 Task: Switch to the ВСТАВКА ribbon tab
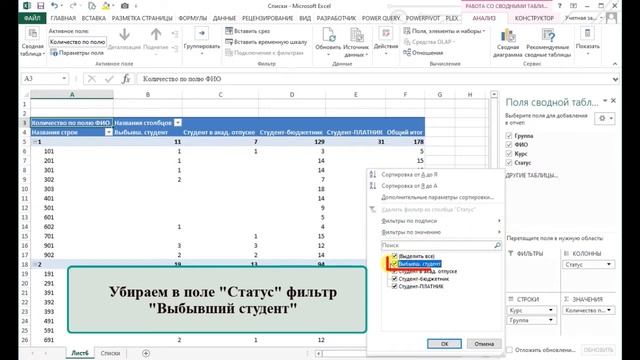[x=93, y=18]
